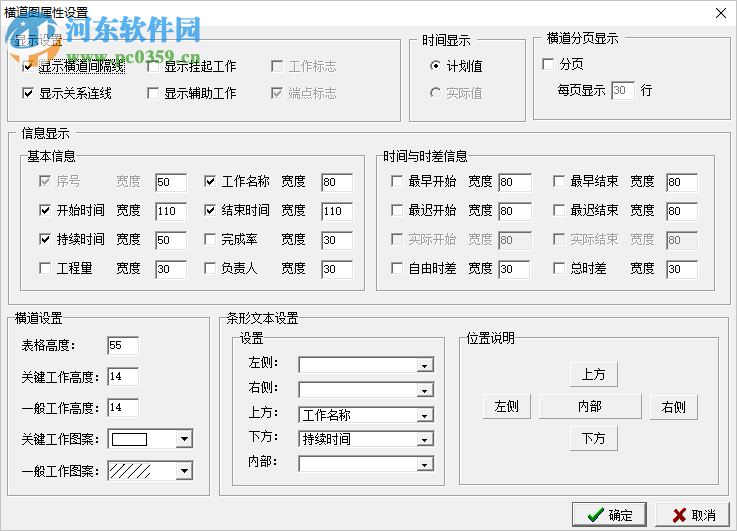
Task: Select the 计划值 radio button
Action: click(435, 66)
